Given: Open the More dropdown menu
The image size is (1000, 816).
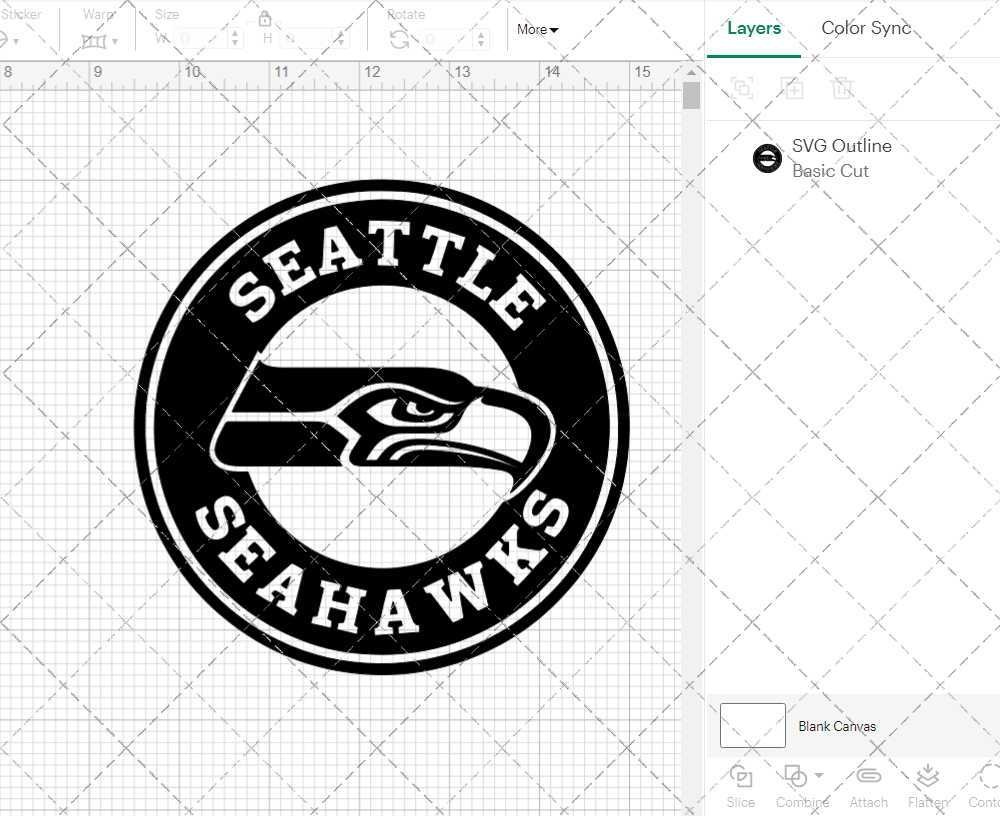Looking at the screenshot, I should 538,30.
